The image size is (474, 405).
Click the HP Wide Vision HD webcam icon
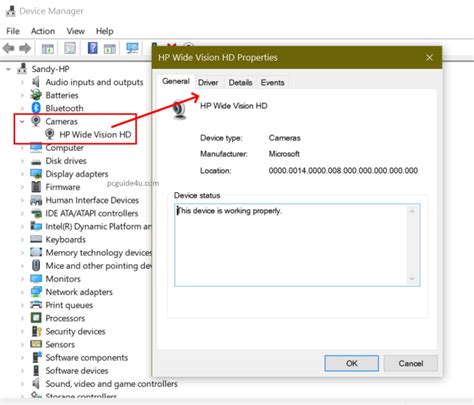[50, 134]
